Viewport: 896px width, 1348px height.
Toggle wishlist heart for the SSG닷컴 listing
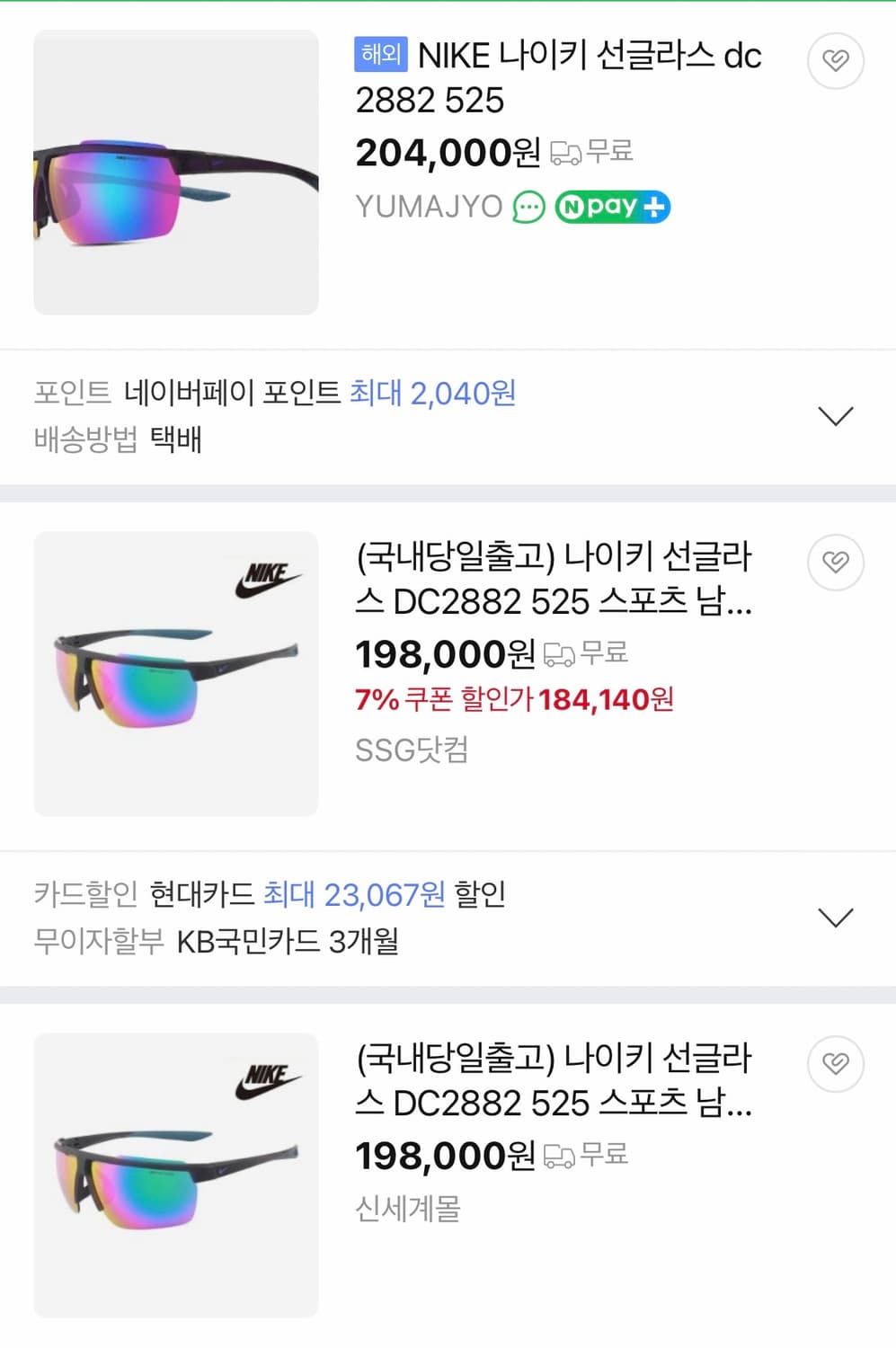click(836, 562)
